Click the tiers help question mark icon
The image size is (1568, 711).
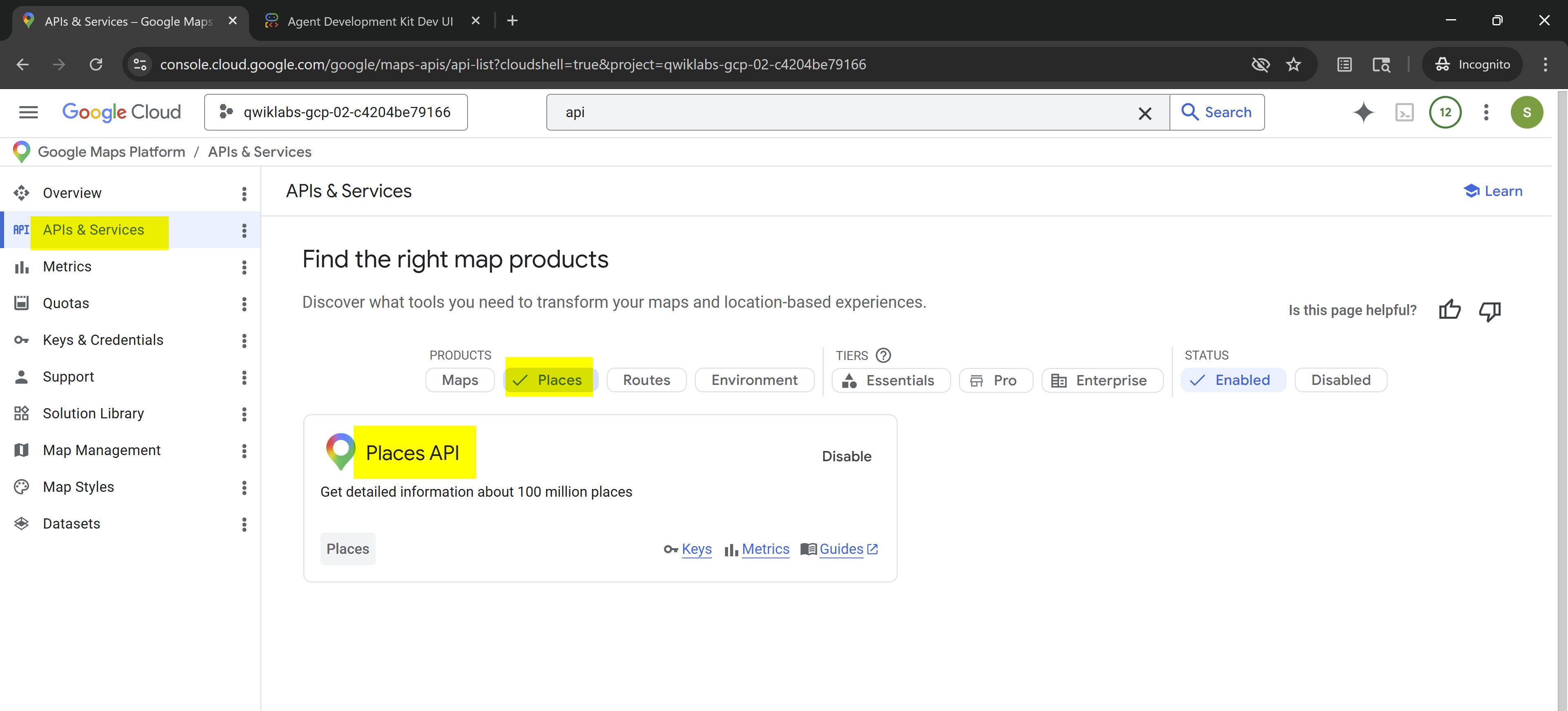[x=883, y=355]
